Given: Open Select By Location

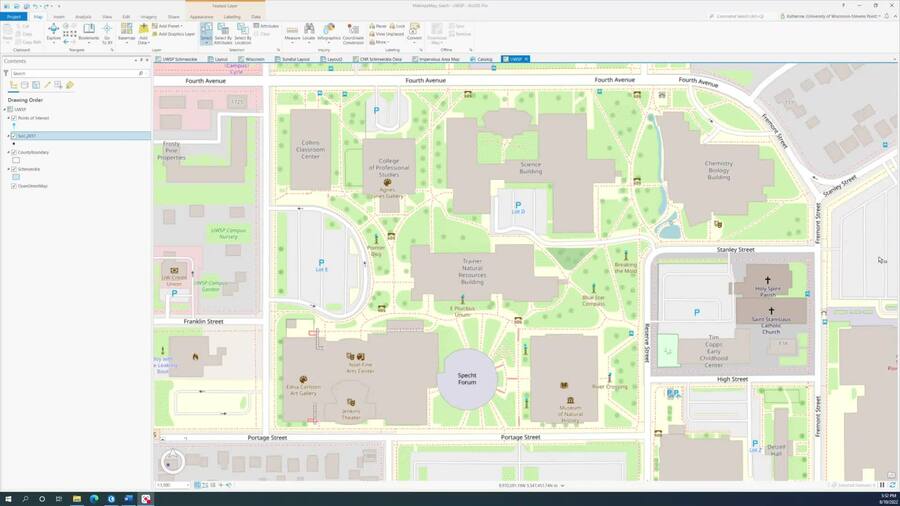Looking at the screenshot, I should pyautogui.click(x=243, y=32).
